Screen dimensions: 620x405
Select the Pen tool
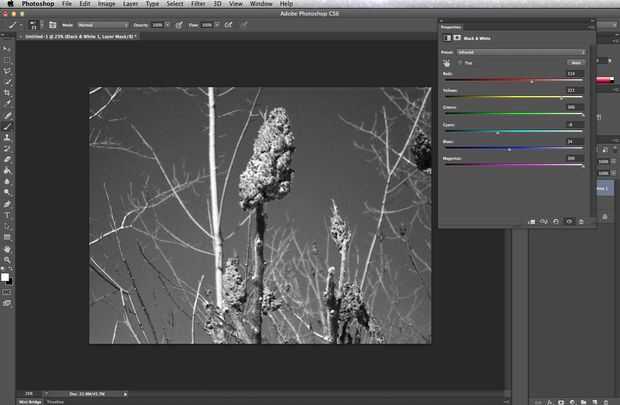[7, 204]
